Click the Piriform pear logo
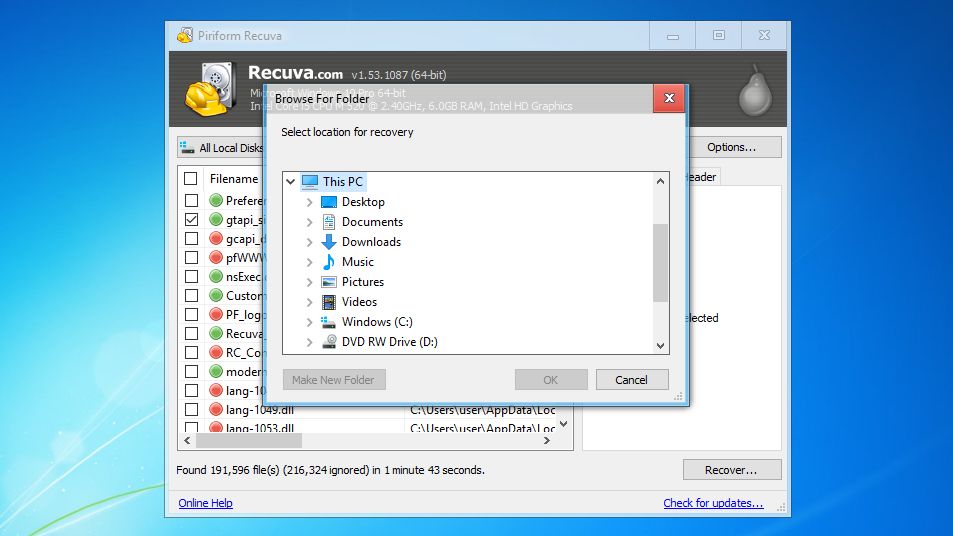Image resolution: width=953 pixels, height=536 pixels. (755, 91)
